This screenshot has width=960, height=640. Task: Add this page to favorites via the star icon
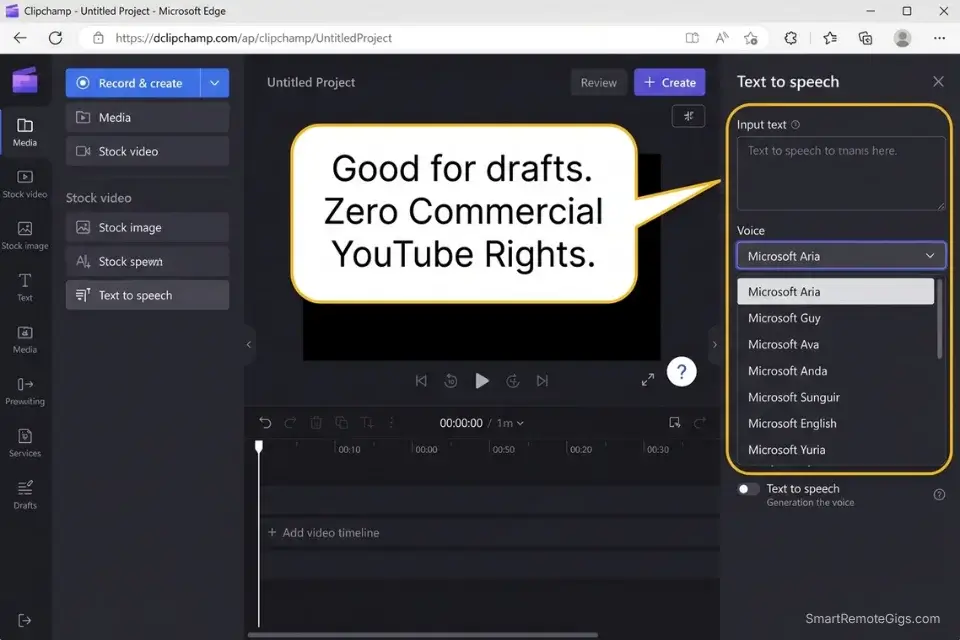click(x=751, y=38)
